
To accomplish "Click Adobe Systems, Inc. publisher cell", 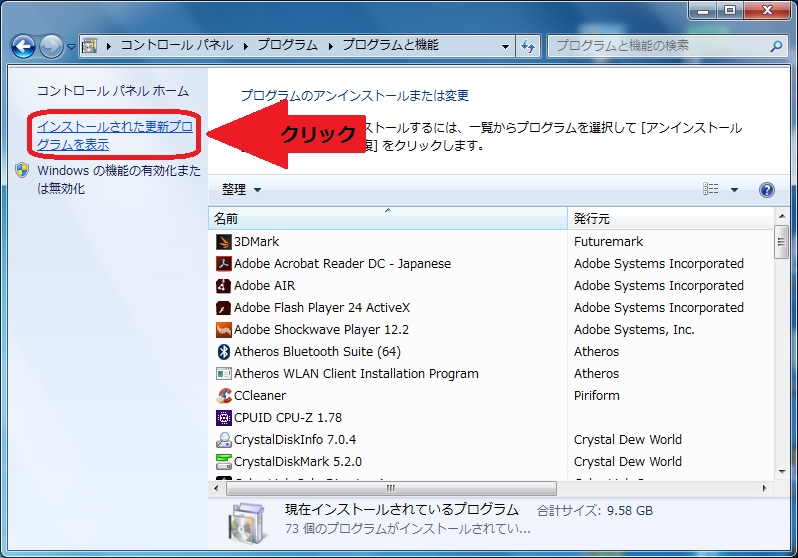I will point(634,329).
